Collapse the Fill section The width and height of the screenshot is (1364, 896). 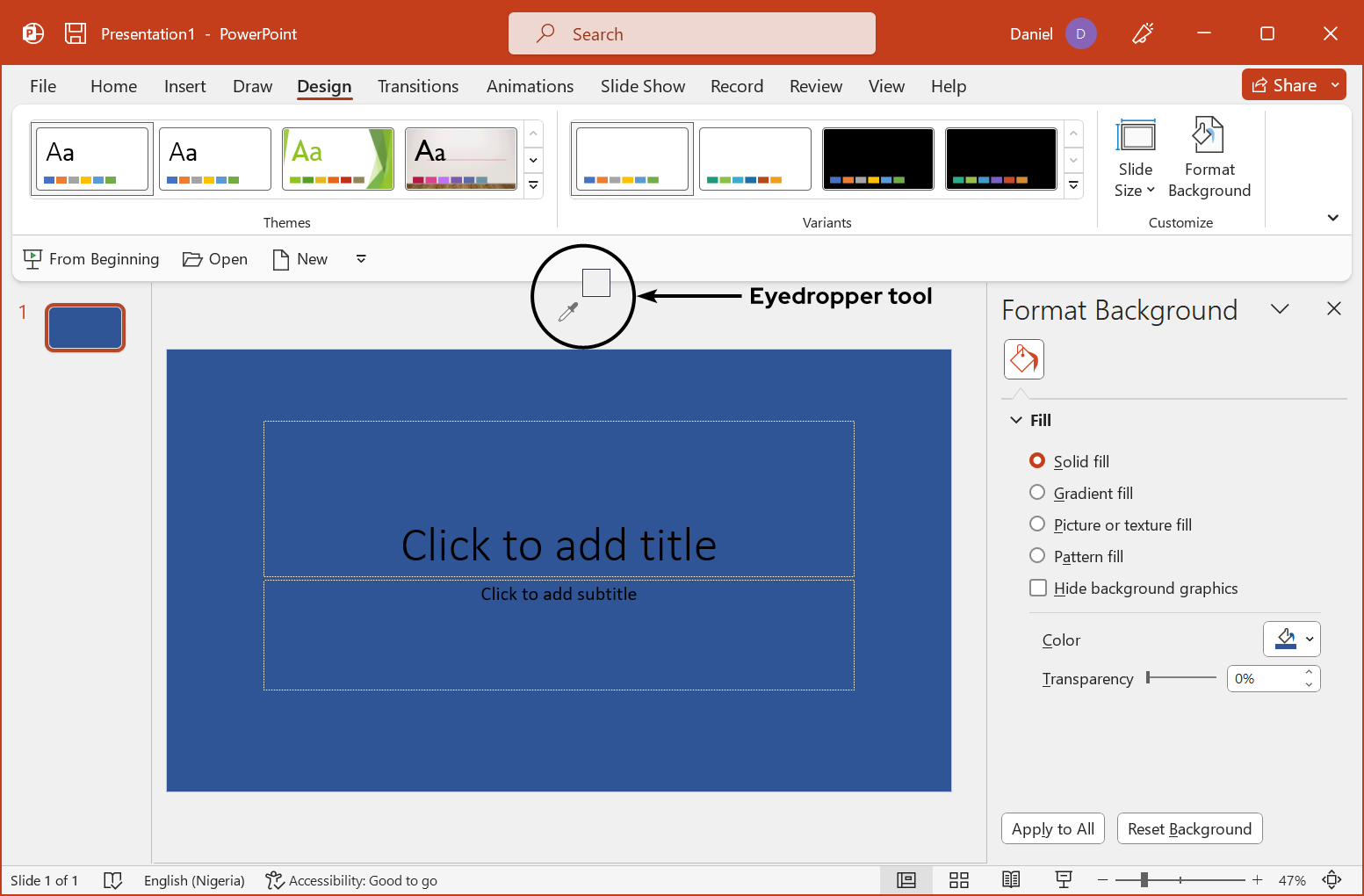click(1016, 420)
